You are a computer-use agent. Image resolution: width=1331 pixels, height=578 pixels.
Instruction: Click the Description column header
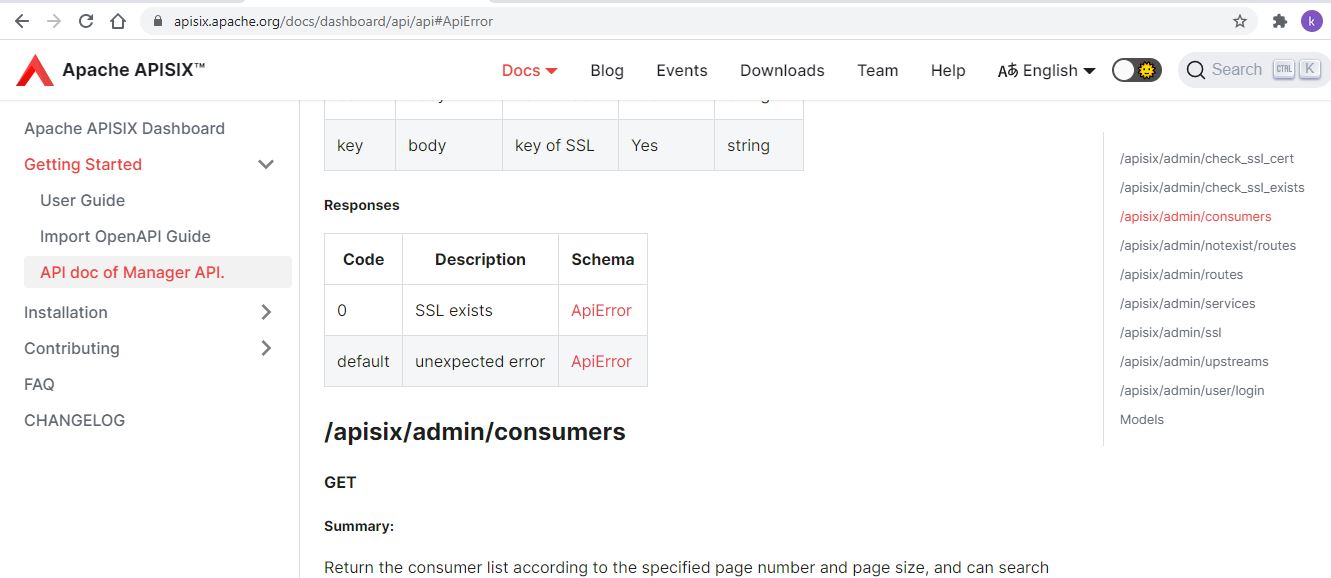480,259
